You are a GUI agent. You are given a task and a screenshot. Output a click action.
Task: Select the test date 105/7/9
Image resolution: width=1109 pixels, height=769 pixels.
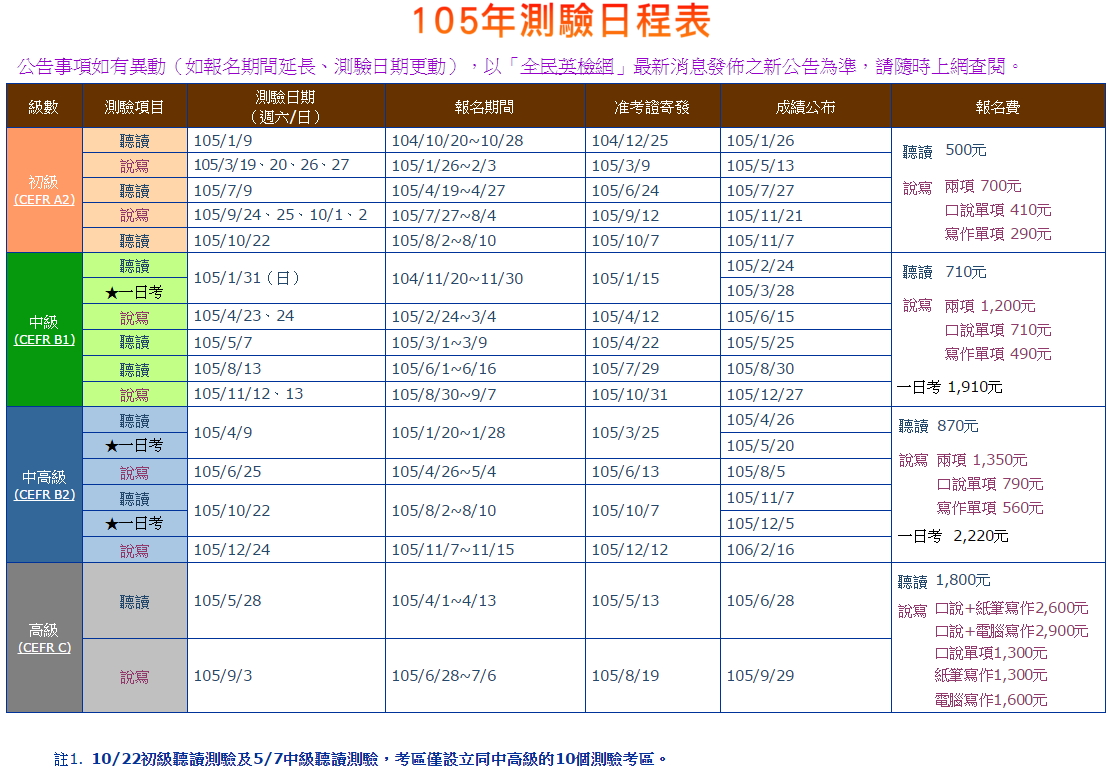[223, 190]
